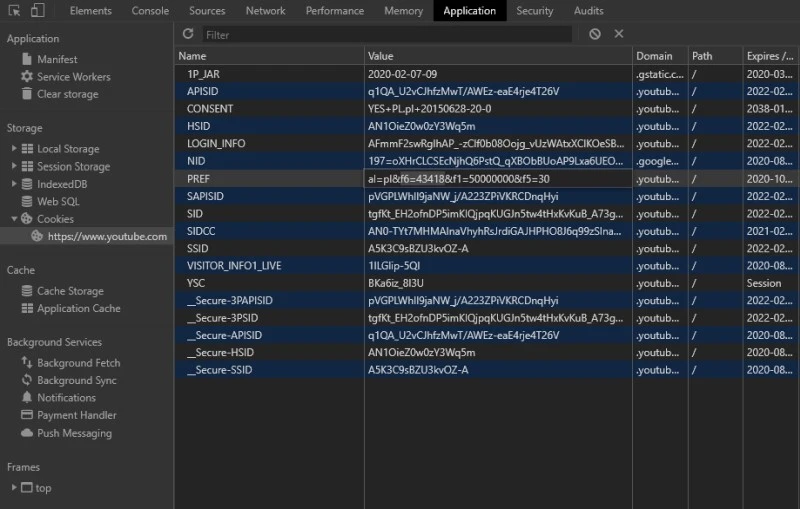The image size is (800, 509).
Task: Click the PREF cookie value field
Action: [x=497, y=178]
